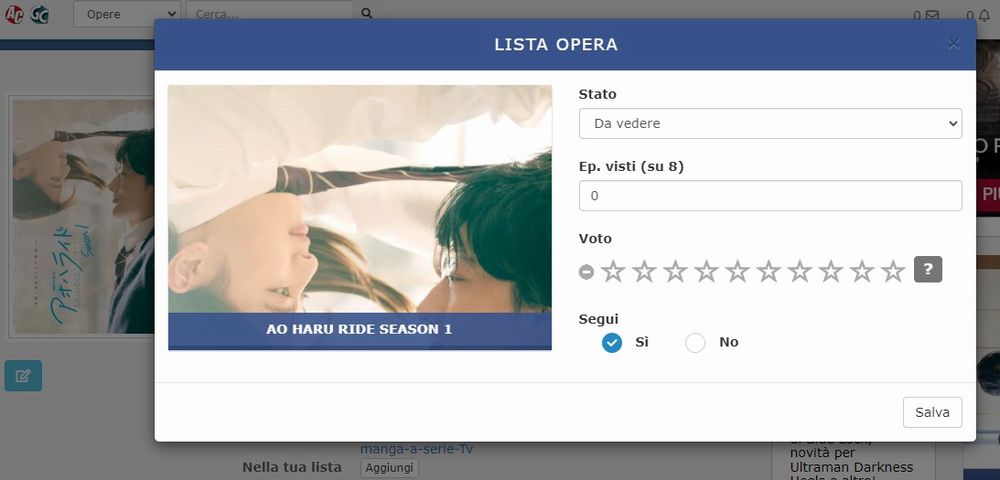The height and width of the screenshot is (480, 1000).
Task: Click the Aggiungi button in background page
Action: [x=389, y=468]
